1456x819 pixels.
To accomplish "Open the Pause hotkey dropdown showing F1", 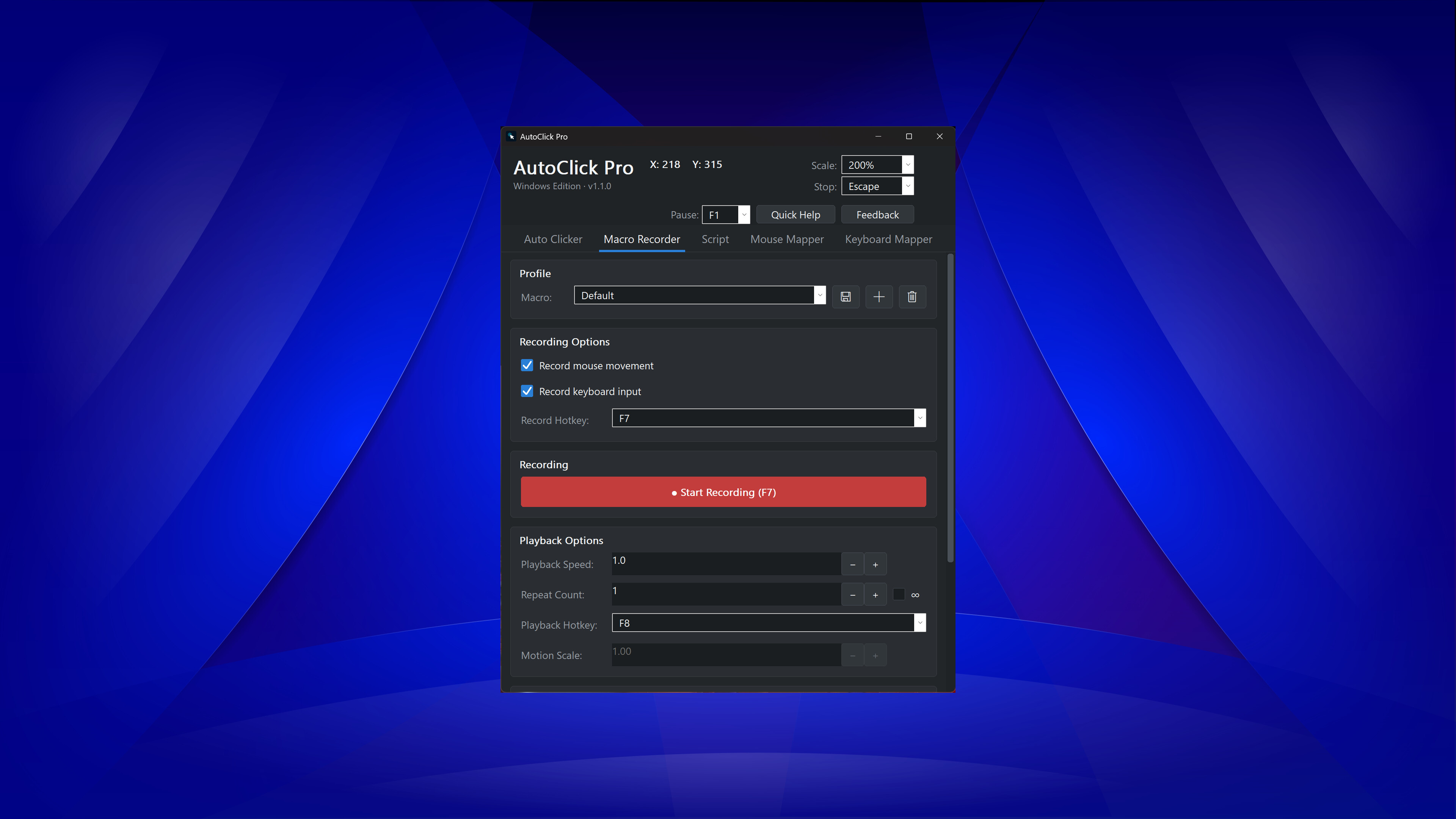I will (726, 215).
